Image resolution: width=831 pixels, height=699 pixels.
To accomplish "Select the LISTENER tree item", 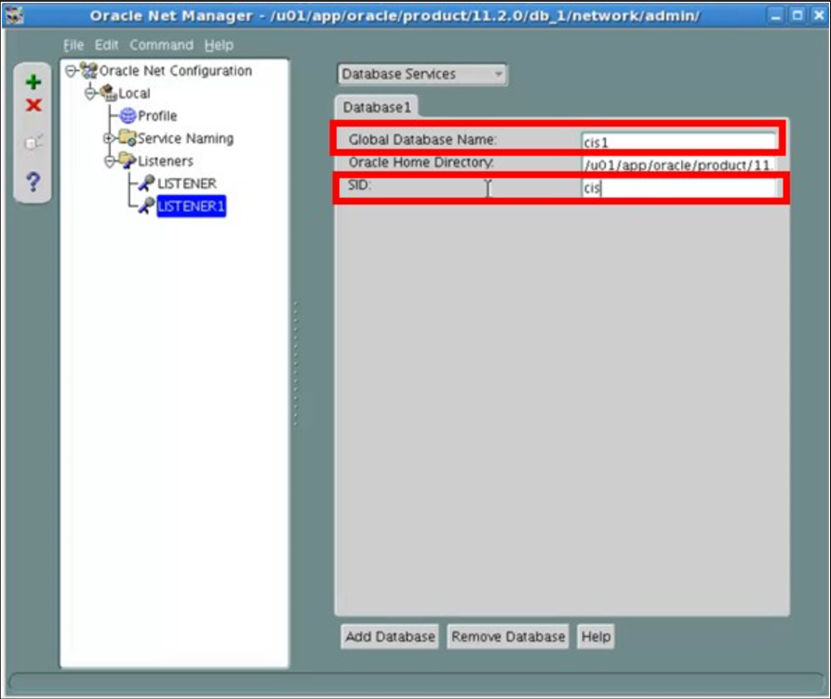I will coord(187,183).
